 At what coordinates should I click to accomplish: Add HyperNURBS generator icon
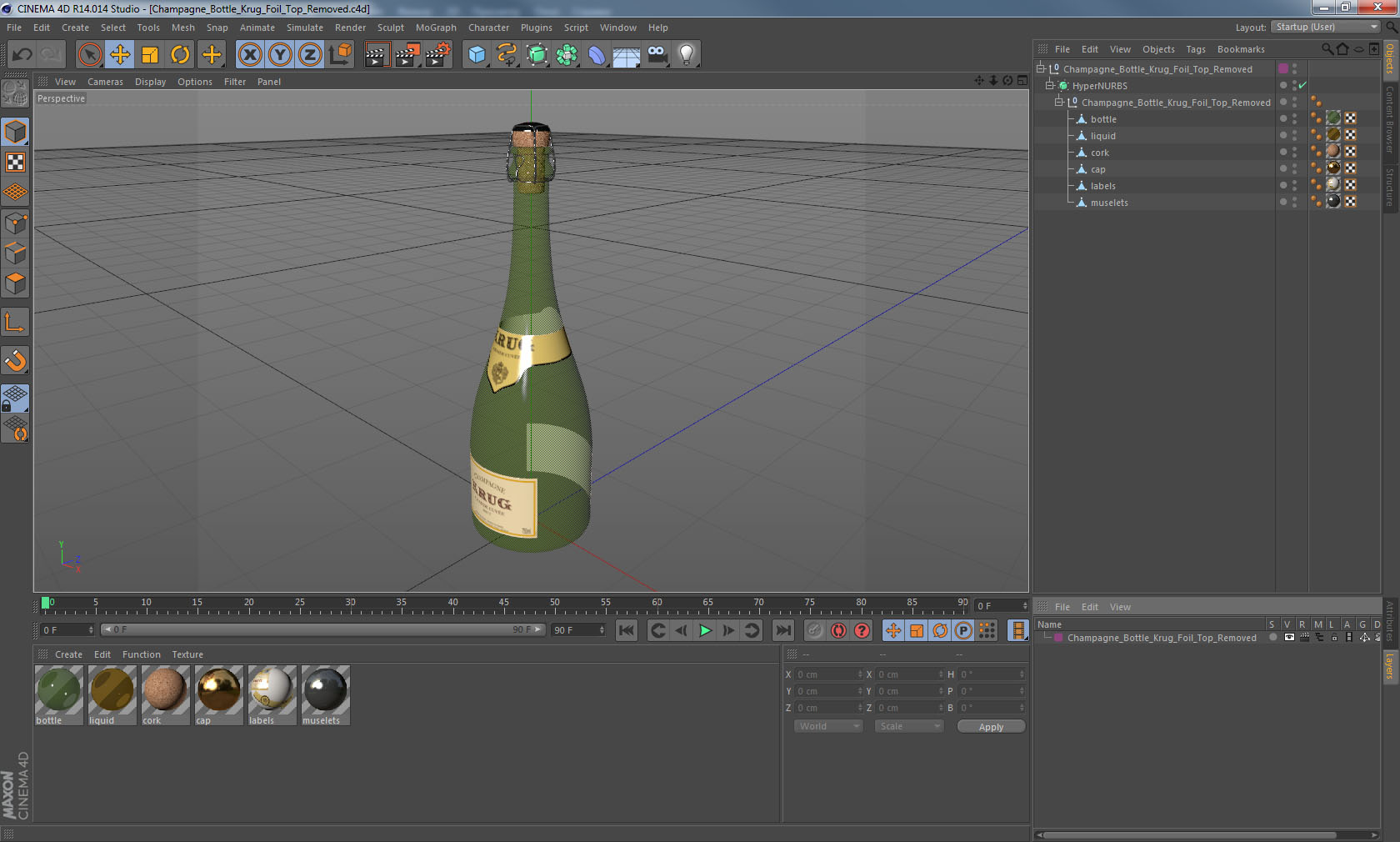click(x=537, y=55)
